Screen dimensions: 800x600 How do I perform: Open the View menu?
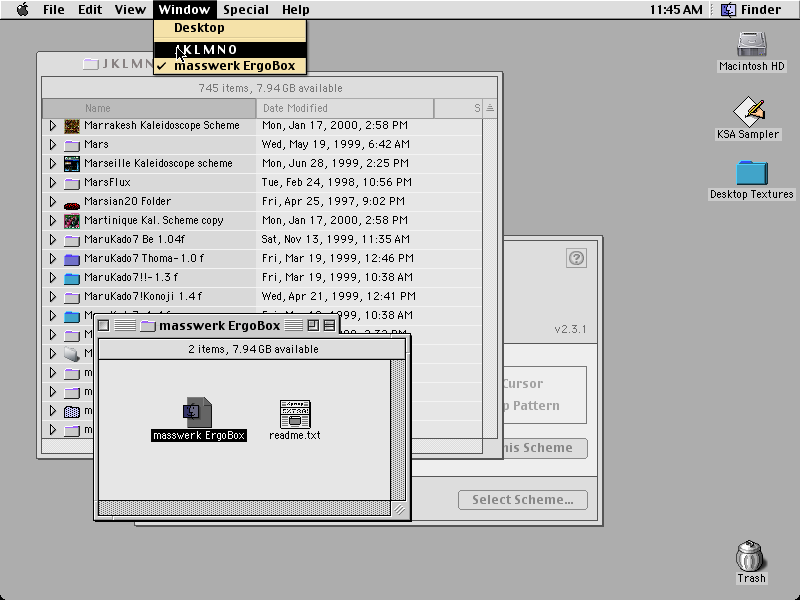130,9
